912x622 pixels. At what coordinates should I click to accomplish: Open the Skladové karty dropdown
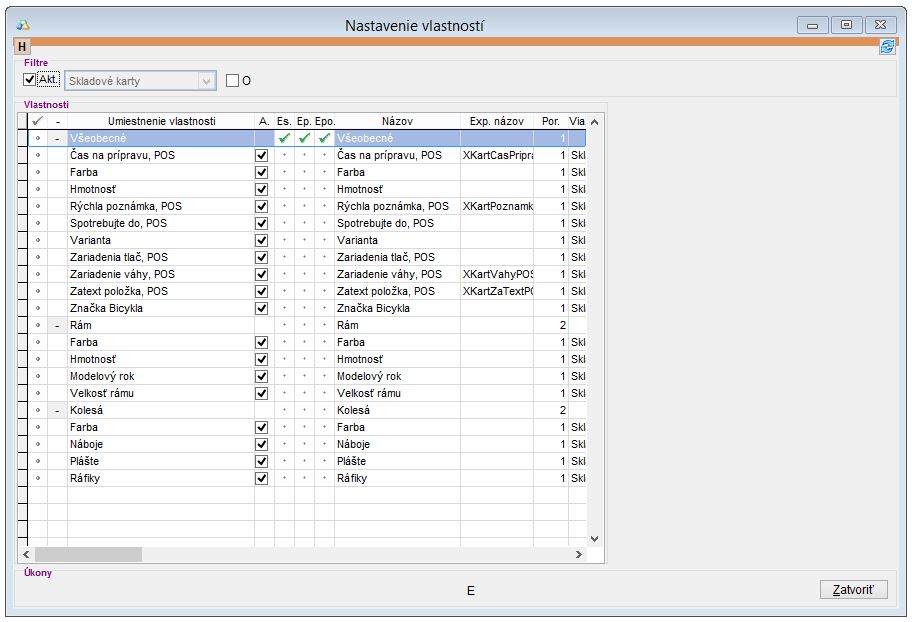pyautogui.click(x=206, y=81)
